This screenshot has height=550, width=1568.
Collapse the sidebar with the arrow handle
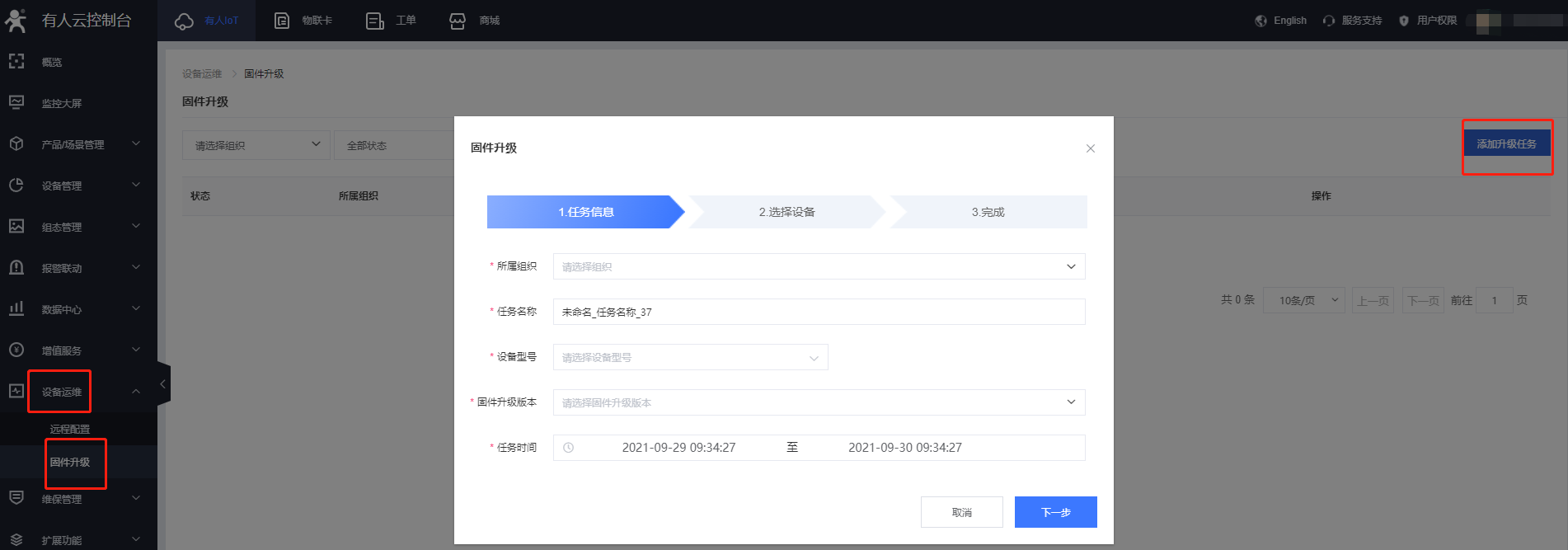click(163, 384)
